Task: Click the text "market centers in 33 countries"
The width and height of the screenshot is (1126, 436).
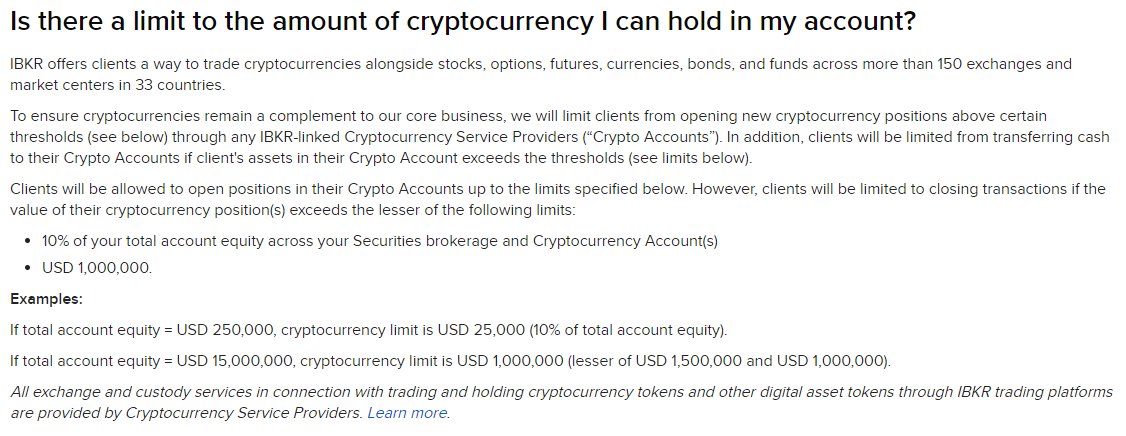Action: (117, 85)
